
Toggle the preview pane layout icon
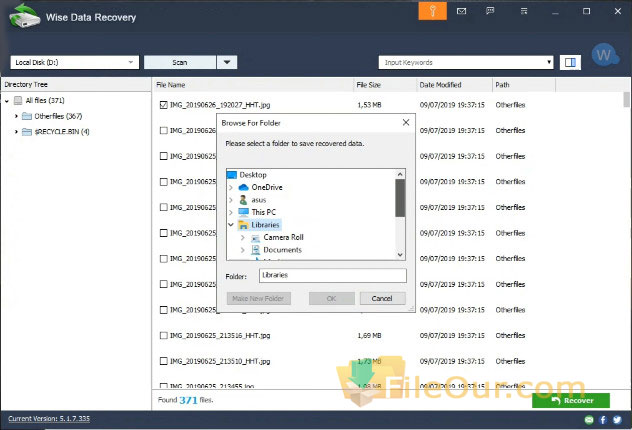(x=570, y=62)
